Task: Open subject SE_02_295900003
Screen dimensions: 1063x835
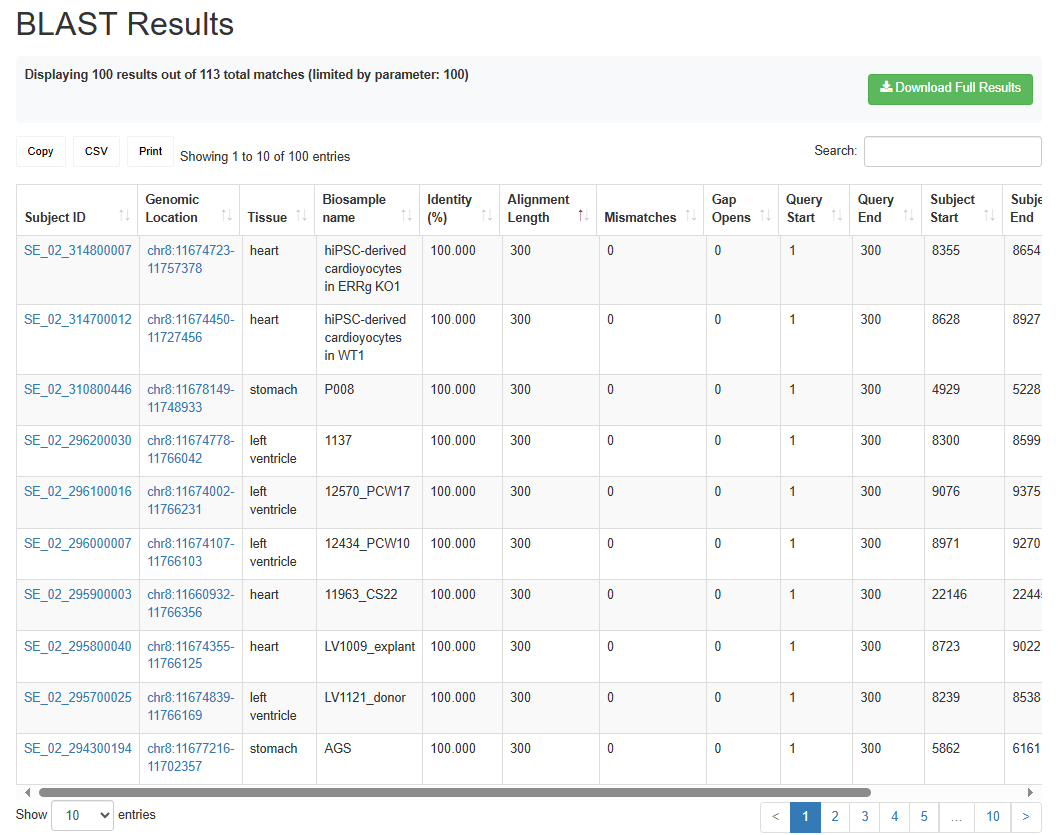Action: click(x=78, y=594)
